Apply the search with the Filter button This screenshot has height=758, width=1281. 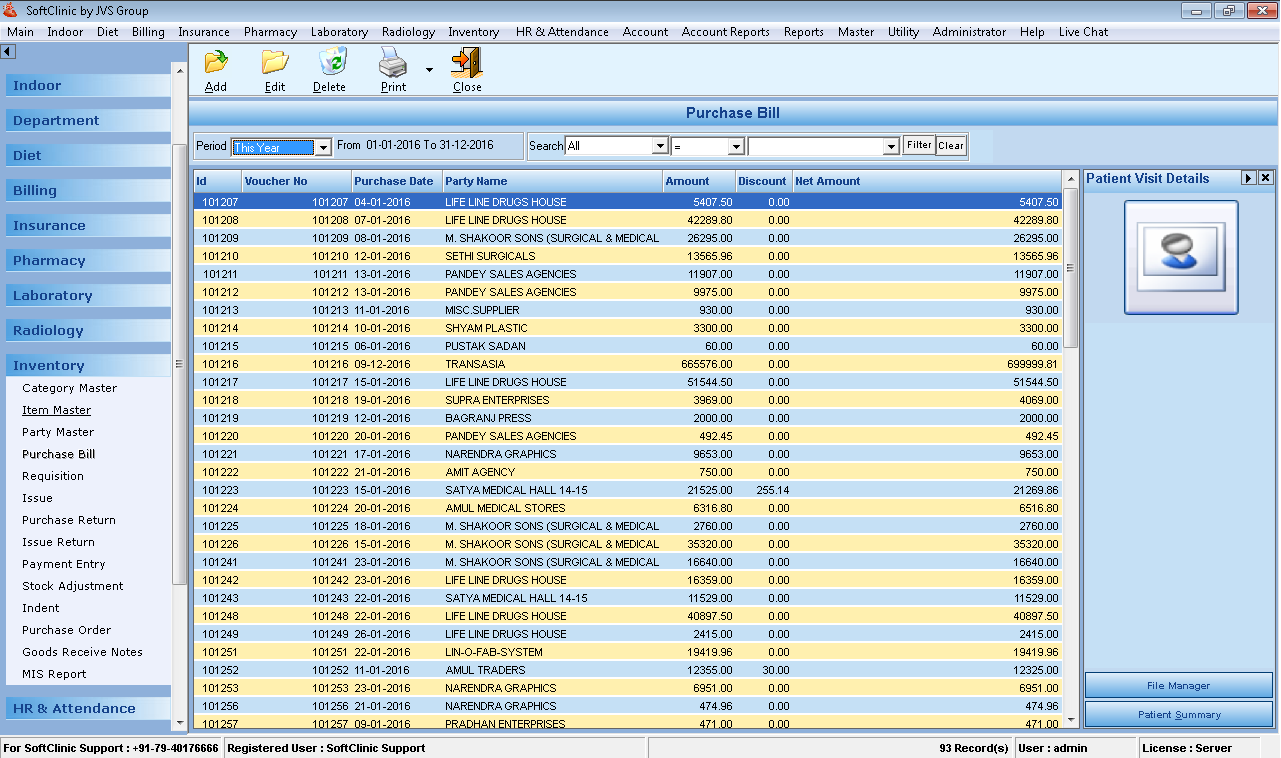(x=918, y=145)
